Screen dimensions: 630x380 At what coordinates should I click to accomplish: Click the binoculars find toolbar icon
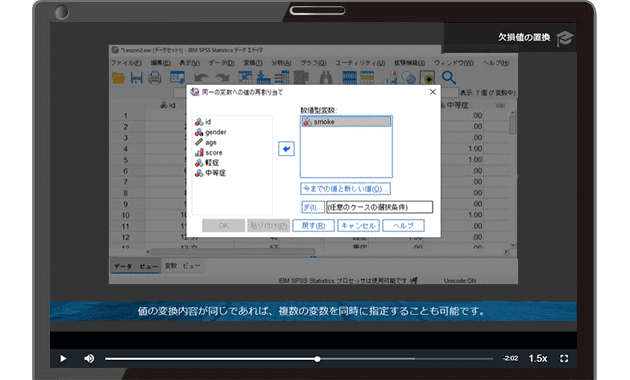[x=326, y=78]
